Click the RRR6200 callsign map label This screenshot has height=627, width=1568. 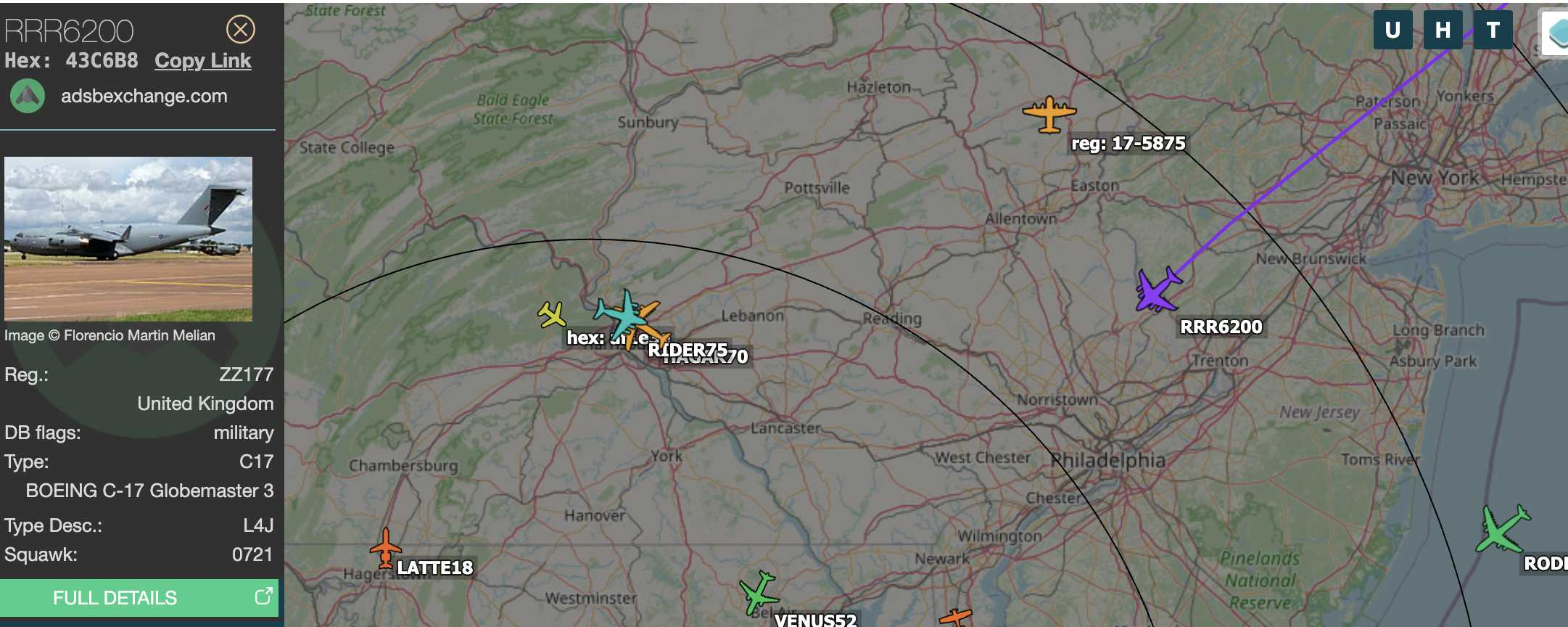1221,327
